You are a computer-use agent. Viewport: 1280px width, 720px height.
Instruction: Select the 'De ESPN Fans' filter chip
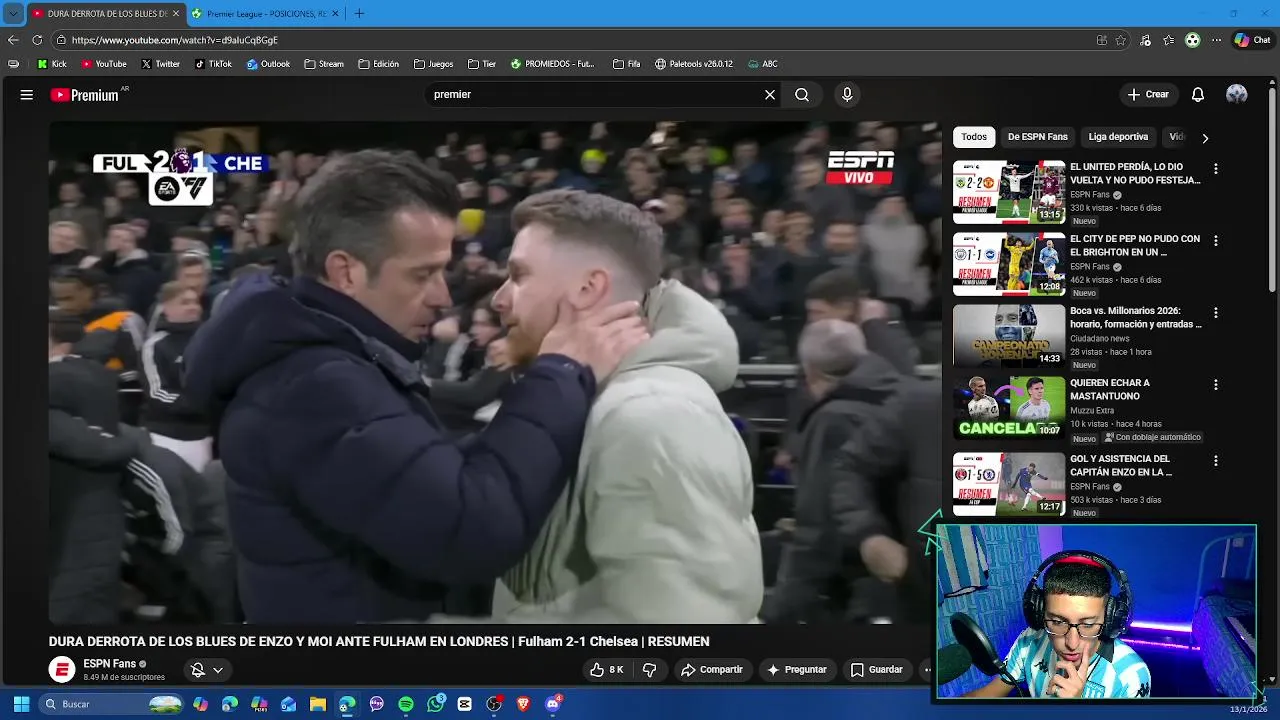[x=1038, y=137]
